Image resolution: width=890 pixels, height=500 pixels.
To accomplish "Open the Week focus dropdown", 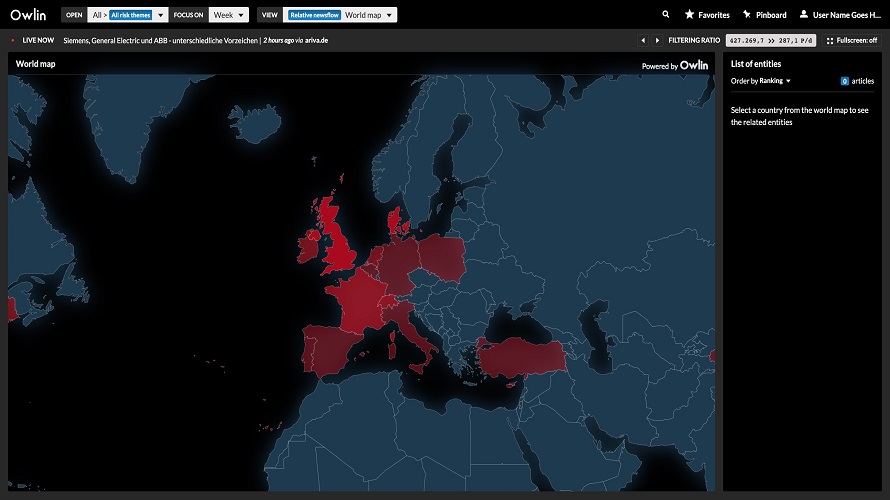I will [229, 15].
